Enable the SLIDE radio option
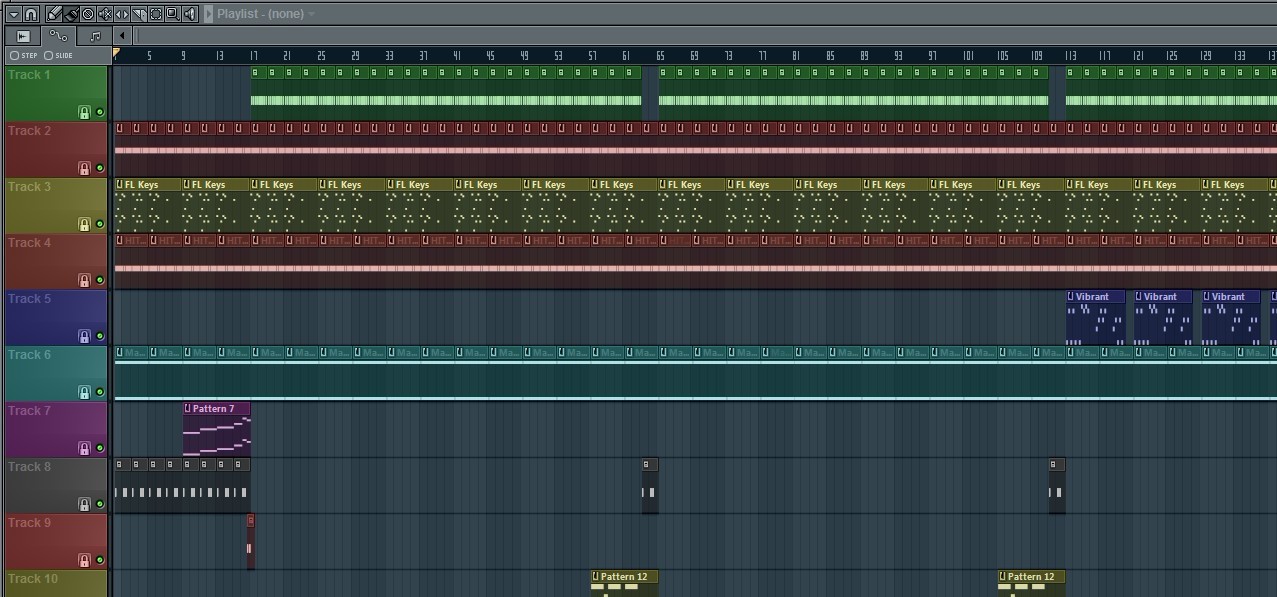This screenshot has height=597, width=1277. coord(49,56)
